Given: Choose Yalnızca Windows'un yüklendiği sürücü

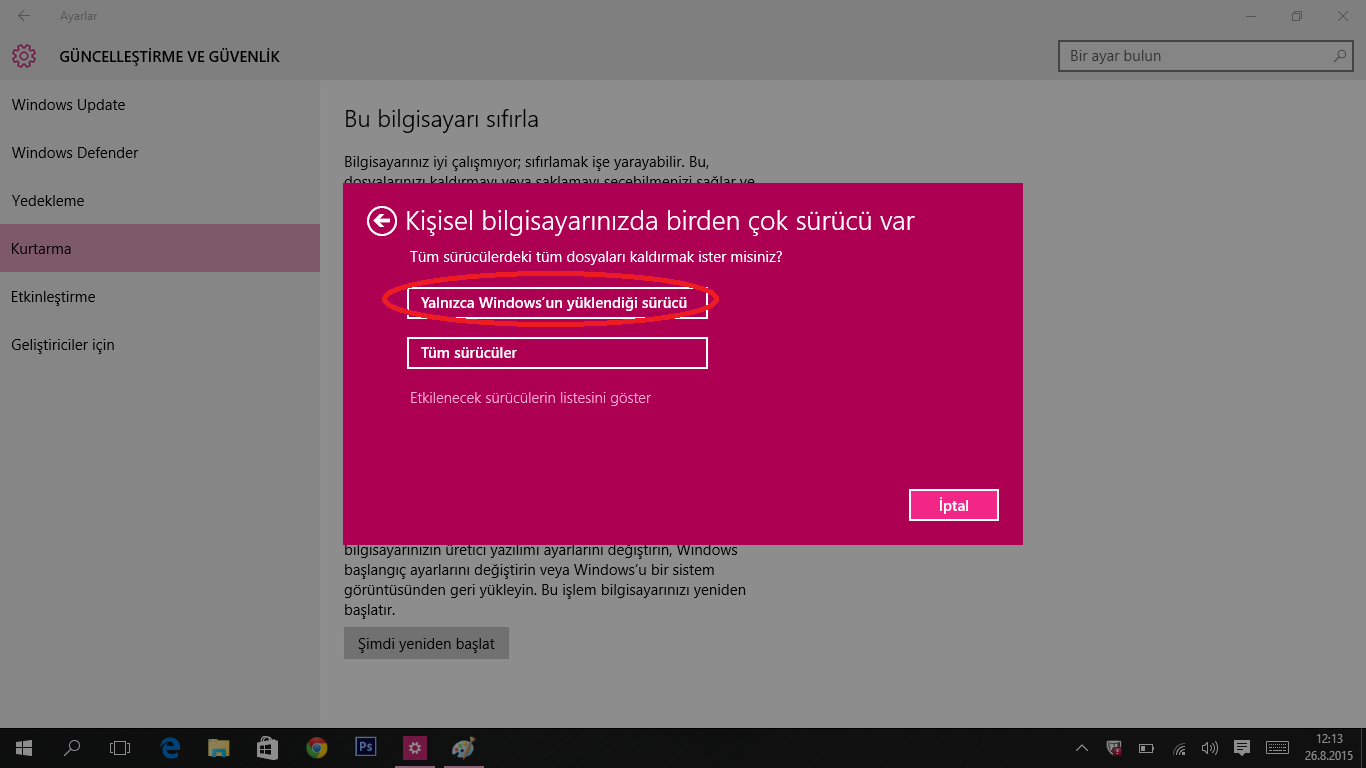Looking at the screenshot, I should [x=557, y=303].
